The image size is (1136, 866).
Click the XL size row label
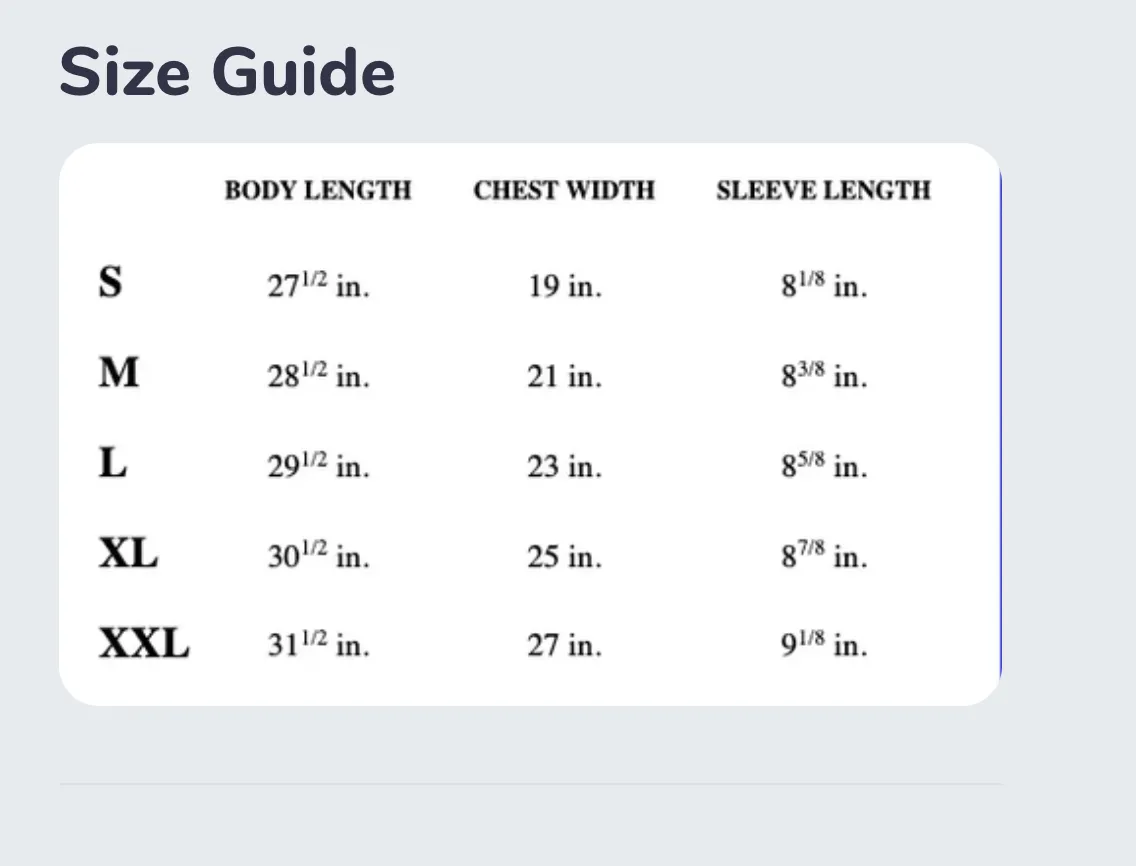coord(128,553)
